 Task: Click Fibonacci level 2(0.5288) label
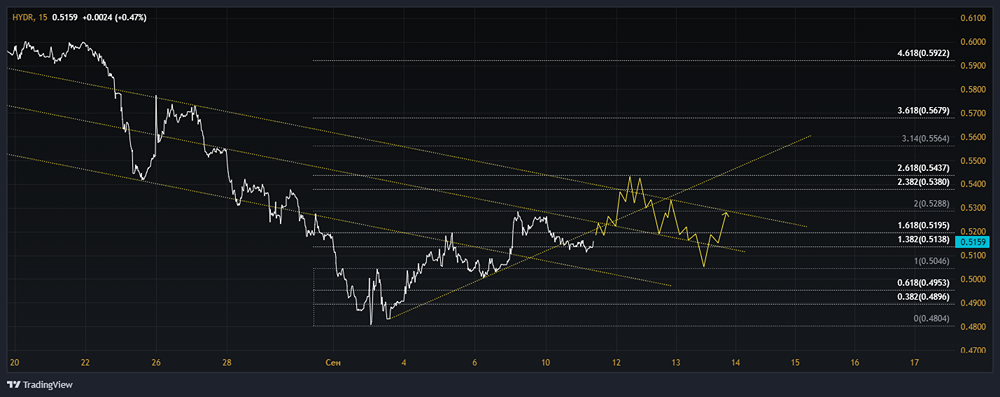click(x=933, y=204)
